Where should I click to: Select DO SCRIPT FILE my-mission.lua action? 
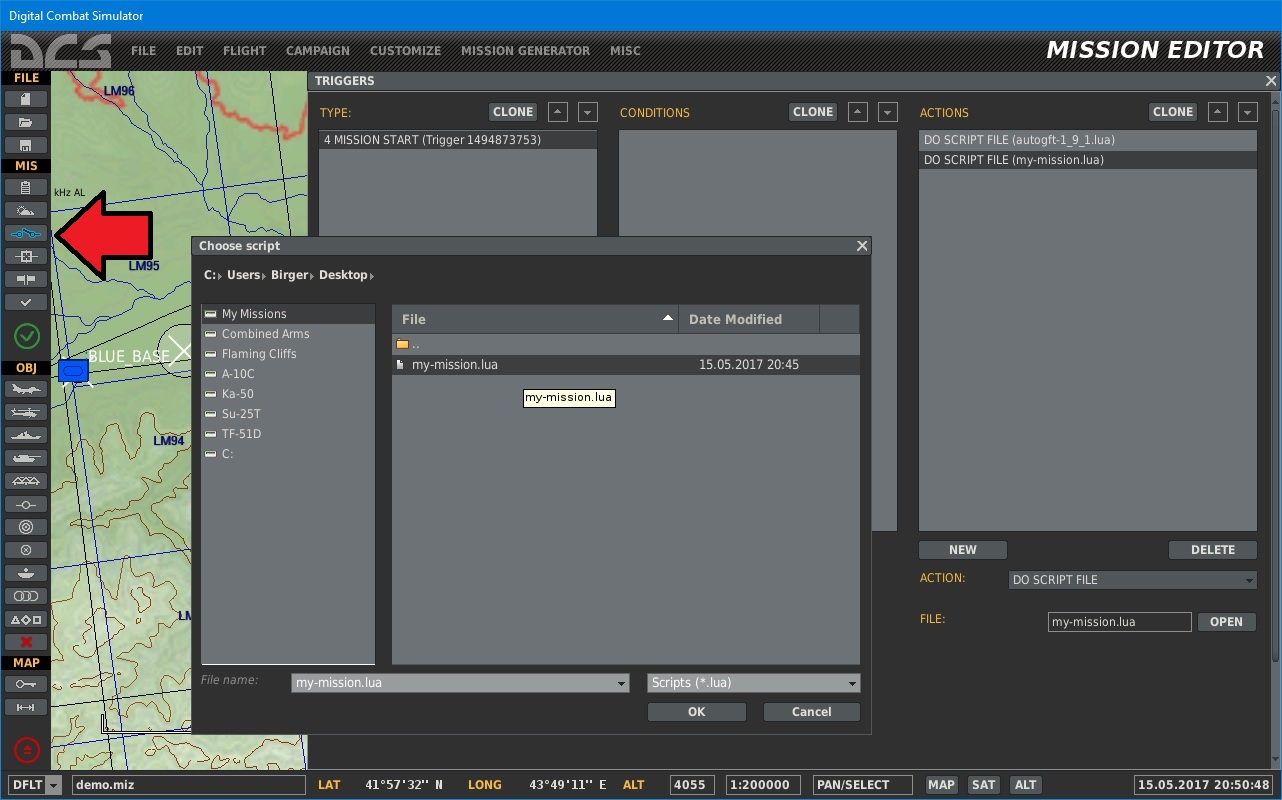pos(1088,160)
